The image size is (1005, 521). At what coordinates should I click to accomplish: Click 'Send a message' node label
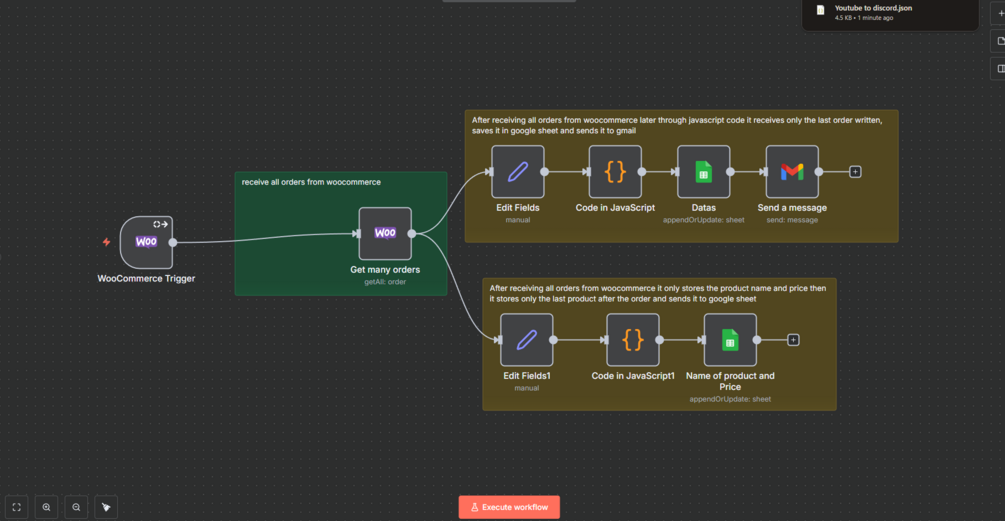(x=792, y=208)
